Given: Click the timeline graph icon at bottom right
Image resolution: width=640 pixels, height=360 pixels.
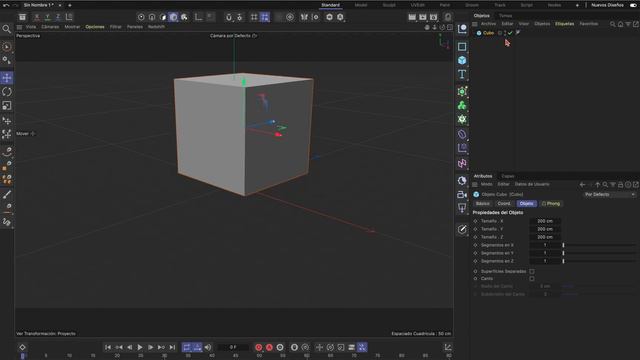Looking at the screenshot, I should tap(448, 347).
